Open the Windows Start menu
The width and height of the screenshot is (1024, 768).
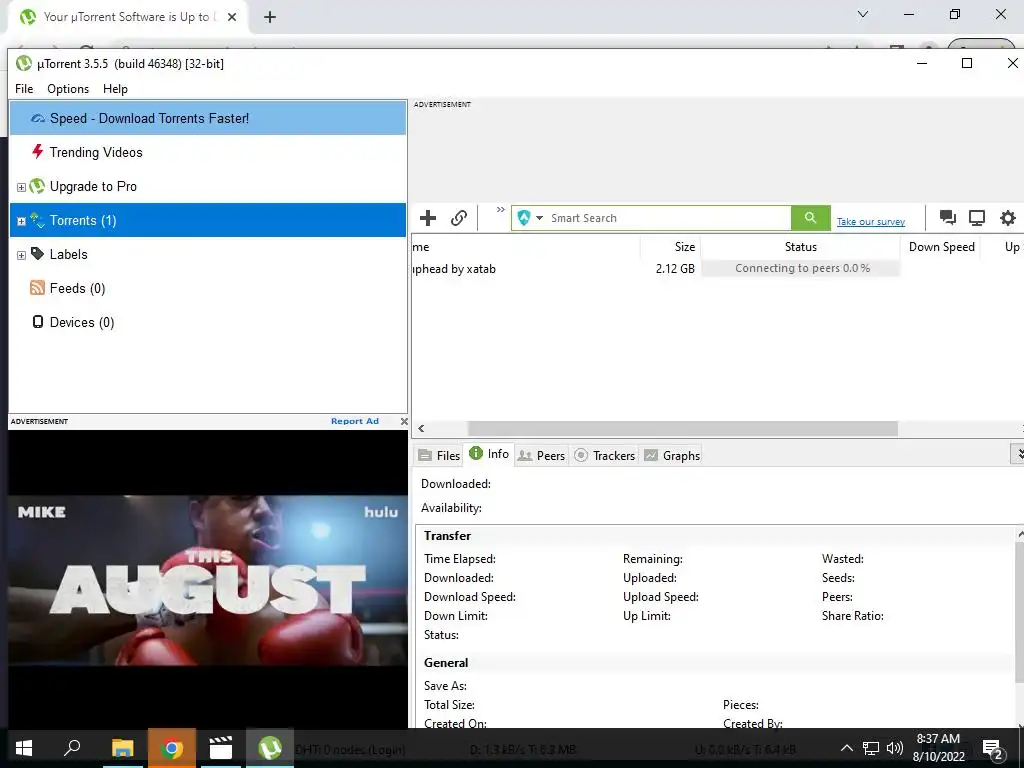point(24,748)
